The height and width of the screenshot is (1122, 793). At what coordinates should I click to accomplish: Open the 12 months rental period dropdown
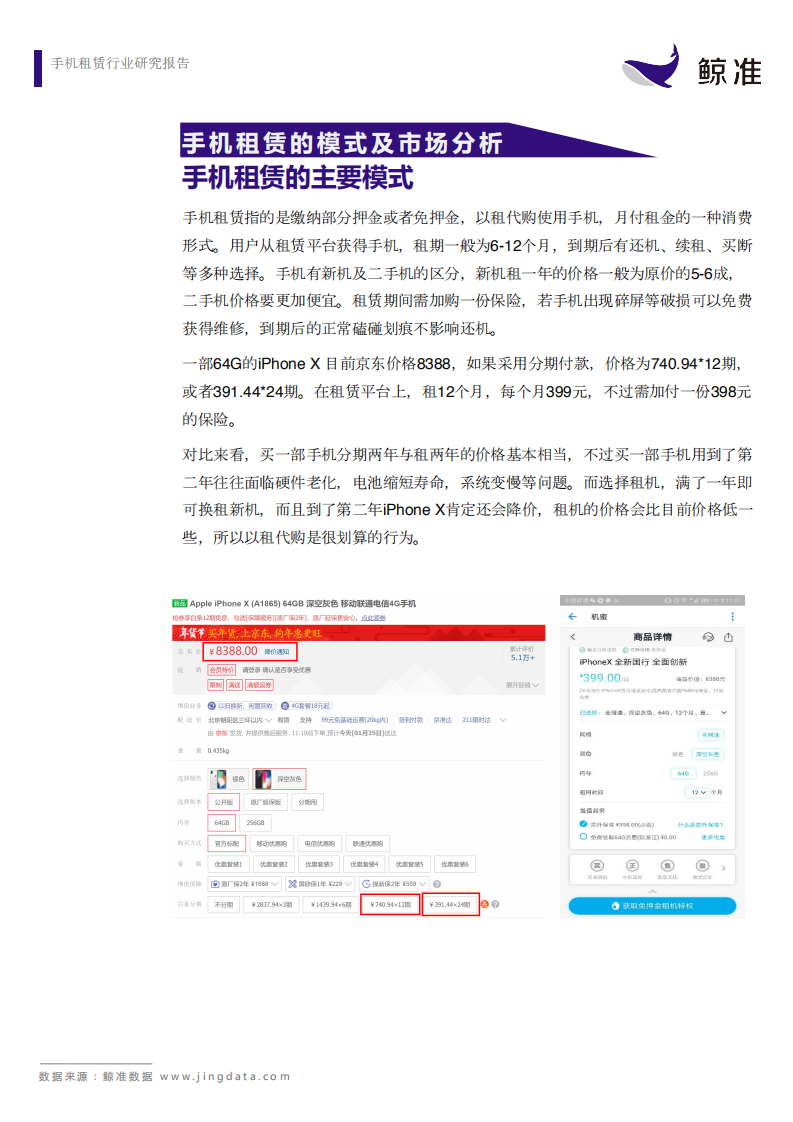click(697, 792)
